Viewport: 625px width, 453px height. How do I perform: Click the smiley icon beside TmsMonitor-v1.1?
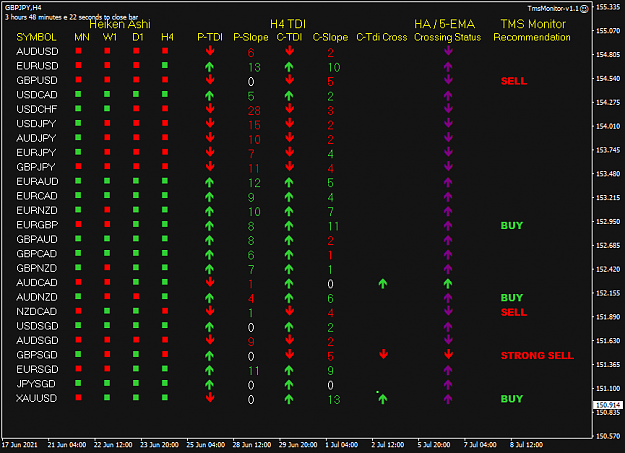coord(584,9)
